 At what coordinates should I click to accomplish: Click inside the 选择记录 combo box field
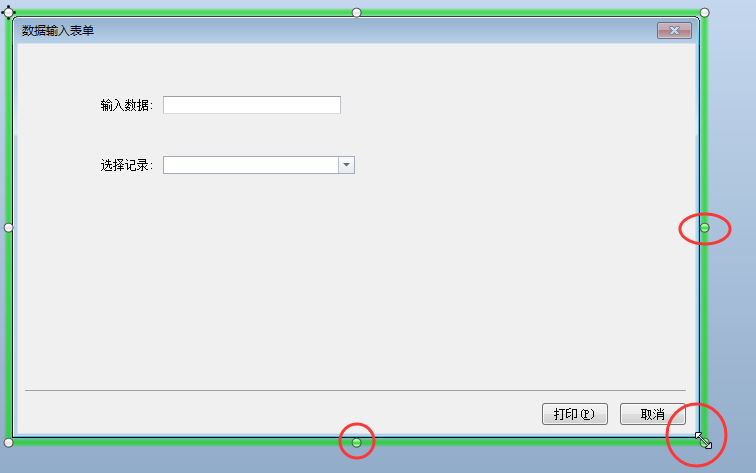coord(251,165)
